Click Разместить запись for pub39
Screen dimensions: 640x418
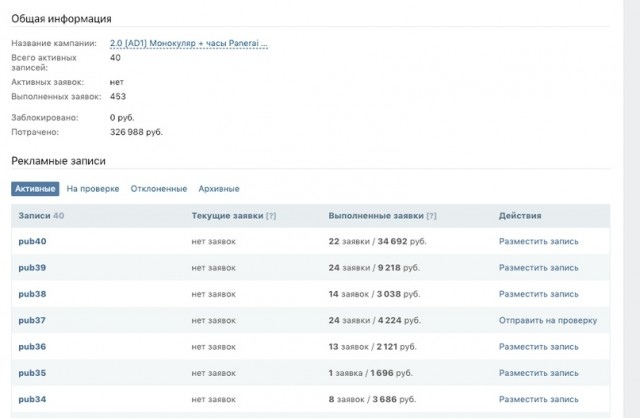[538, 268]
